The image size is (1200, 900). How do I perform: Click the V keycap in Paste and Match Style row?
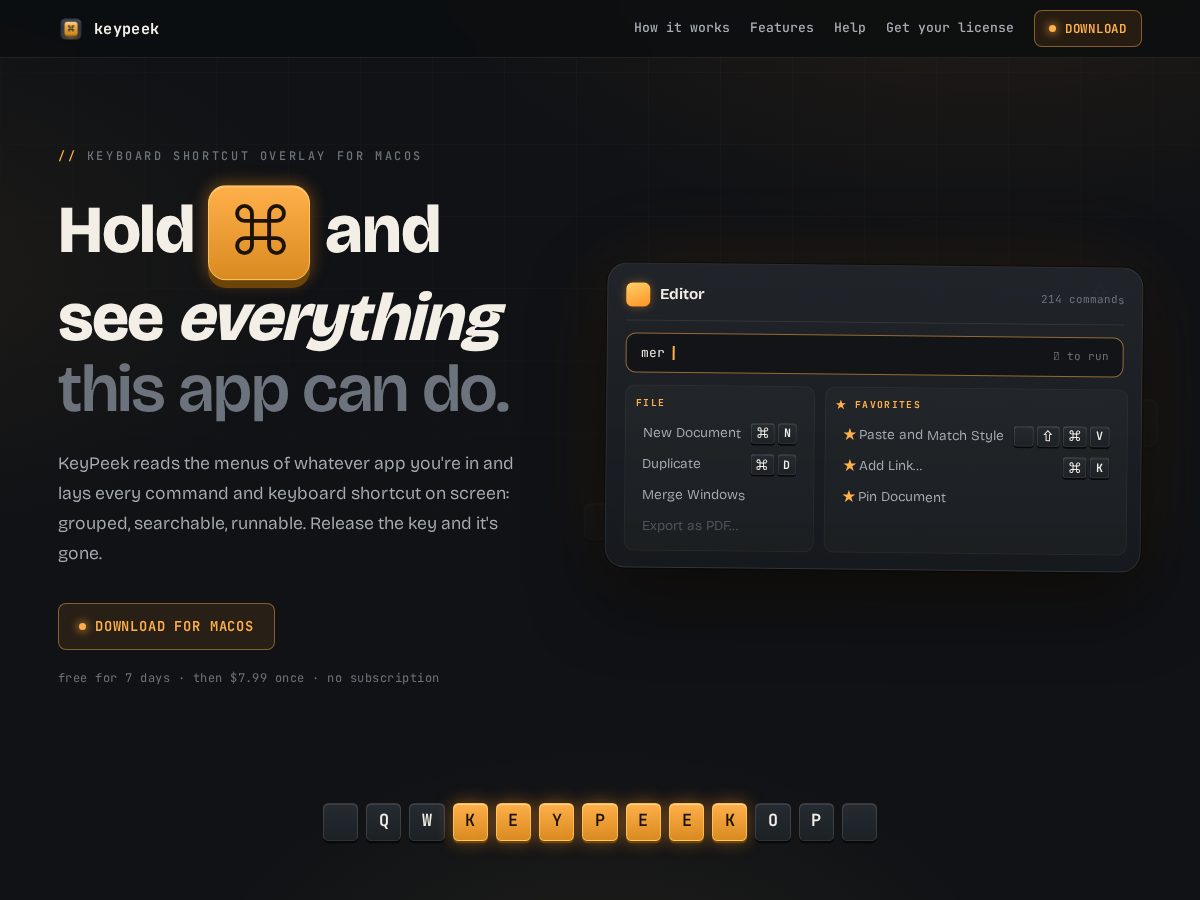[x=1100, y=436]
